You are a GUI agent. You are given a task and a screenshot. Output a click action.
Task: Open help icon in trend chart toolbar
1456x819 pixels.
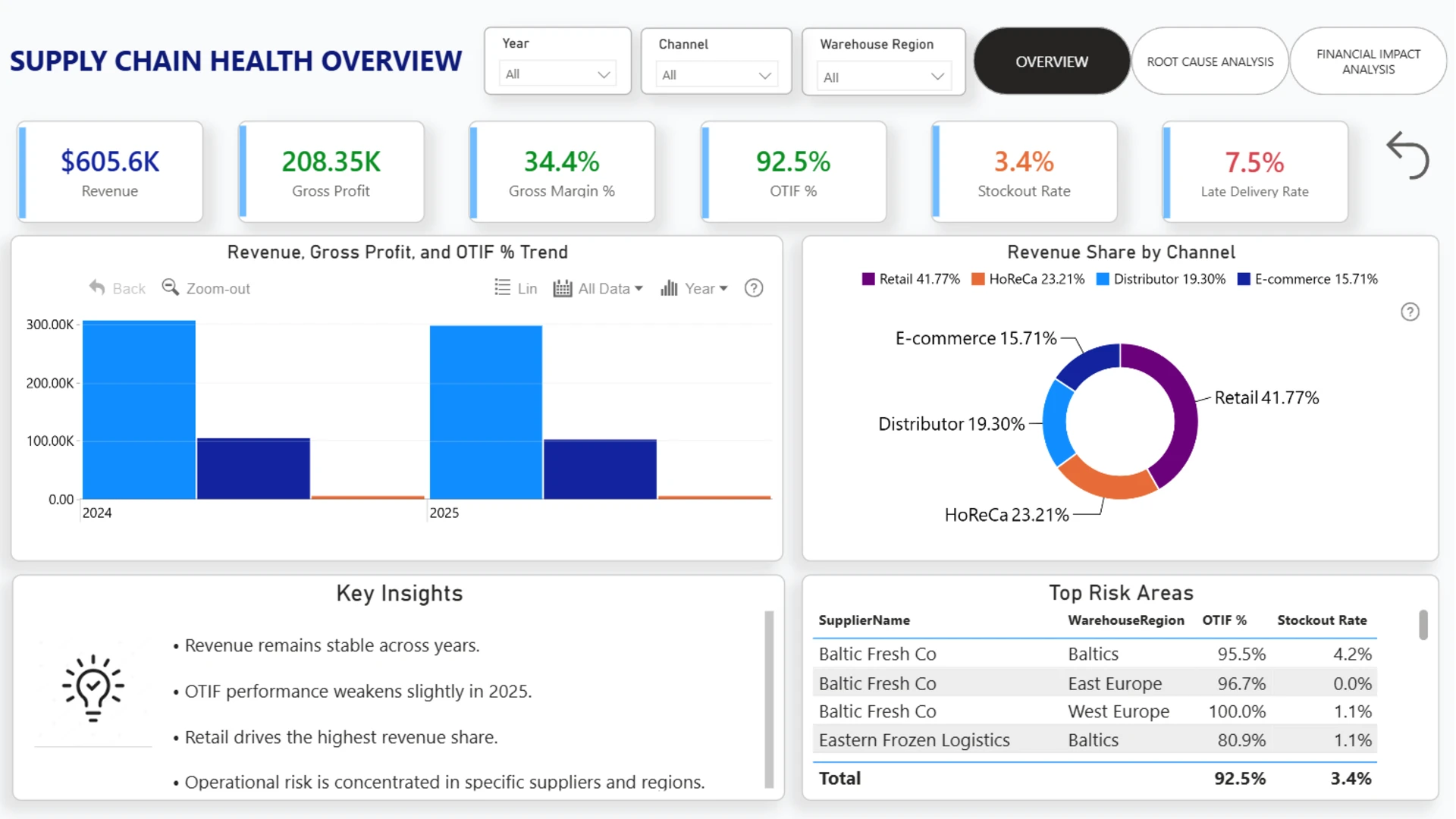[754, 288]
